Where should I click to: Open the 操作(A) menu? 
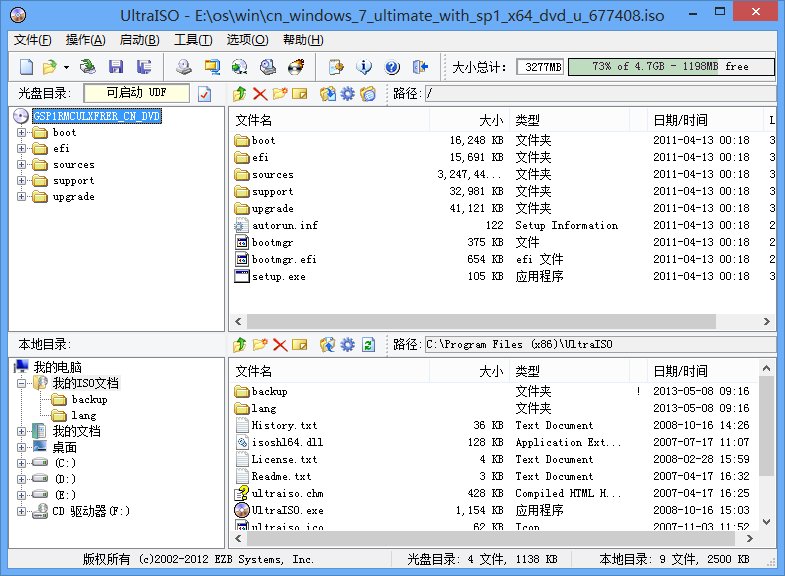tap(86, 40)
